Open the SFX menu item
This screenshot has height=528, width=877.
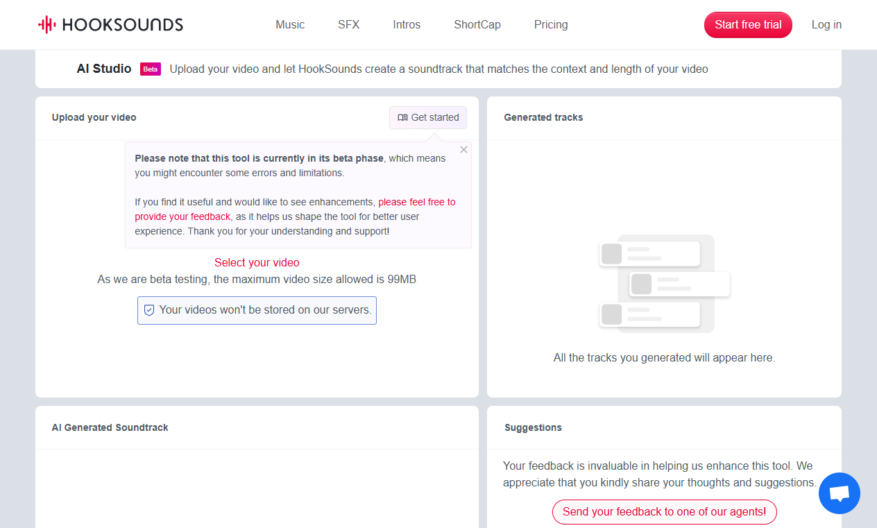coord(348,25)
